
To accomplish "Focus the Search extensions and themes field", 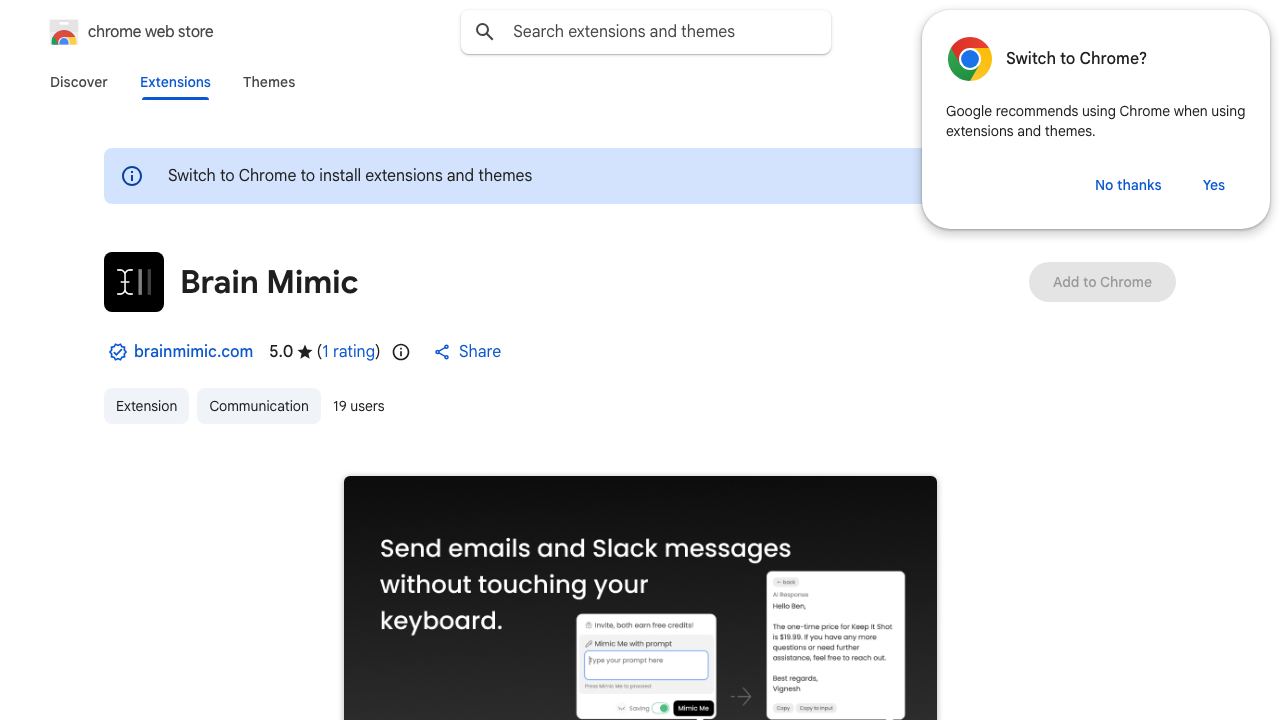I will [x=646, y=32].
